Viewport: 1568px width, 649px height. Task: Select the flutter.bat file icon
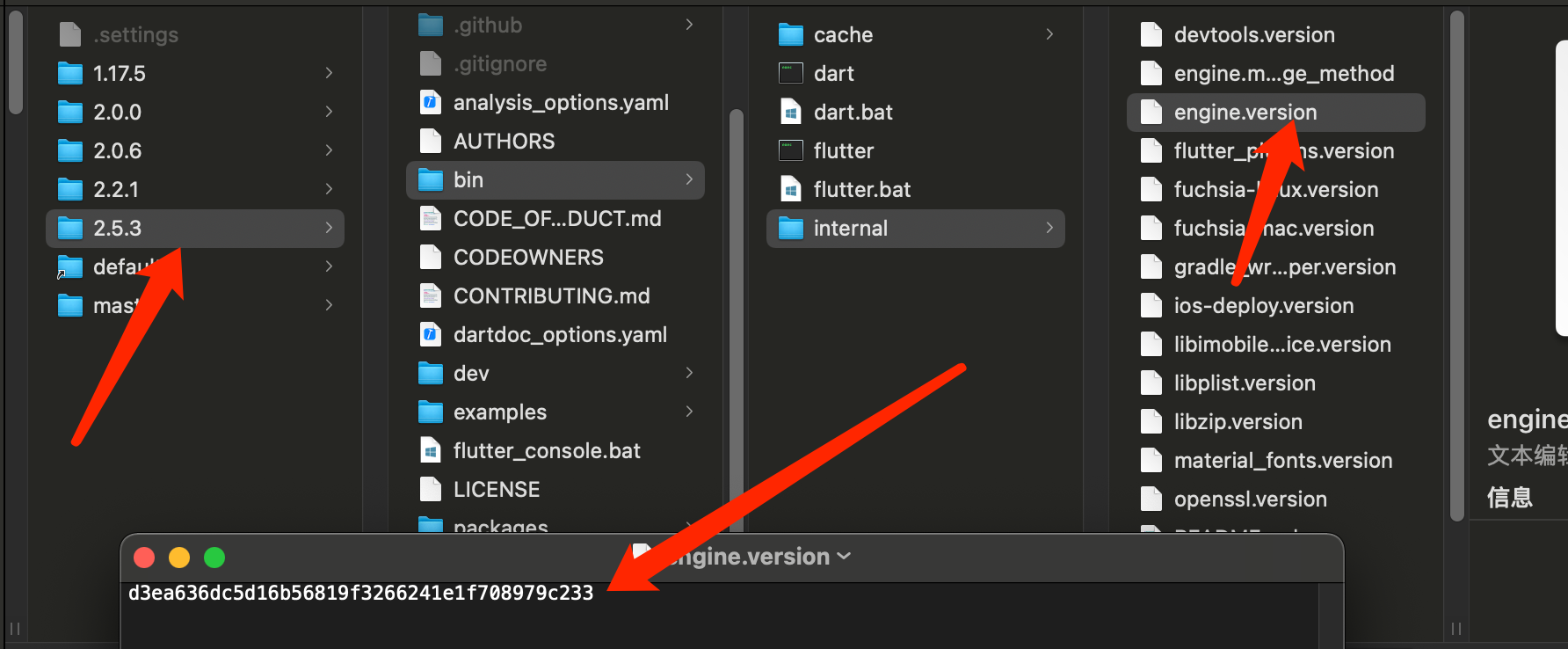point(791,189)
